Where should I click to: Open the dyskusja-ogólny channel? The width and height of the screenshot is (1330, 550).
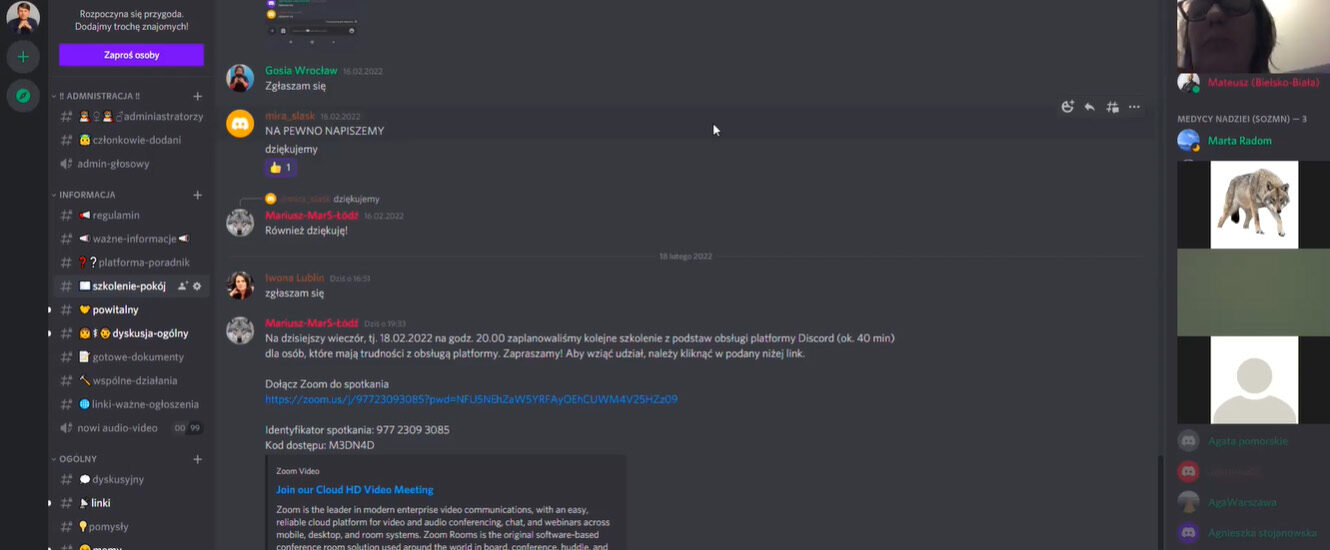click(130, 333)
